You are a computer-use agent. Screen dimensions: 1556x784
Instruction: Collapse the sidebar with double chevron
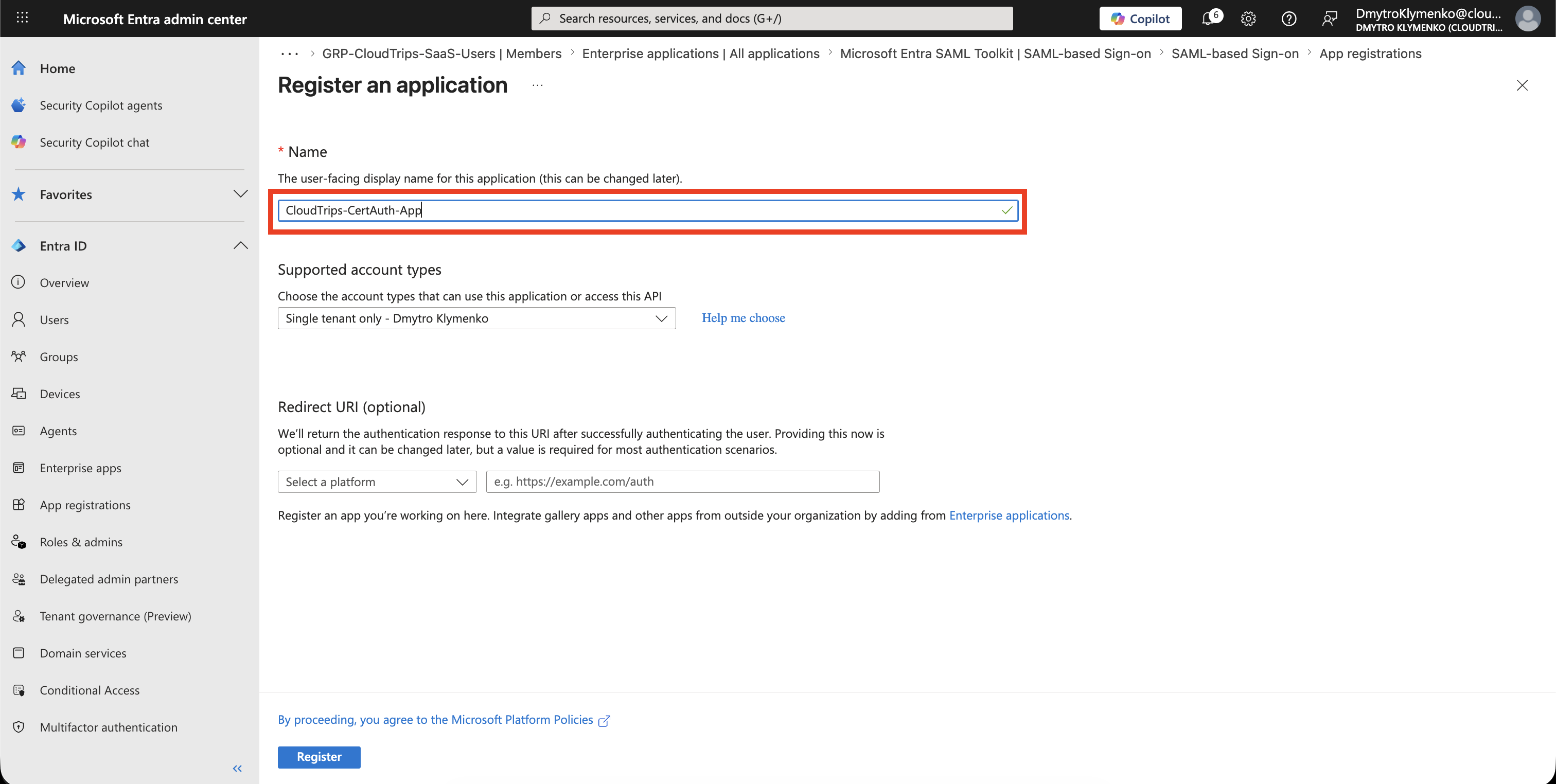237,768
